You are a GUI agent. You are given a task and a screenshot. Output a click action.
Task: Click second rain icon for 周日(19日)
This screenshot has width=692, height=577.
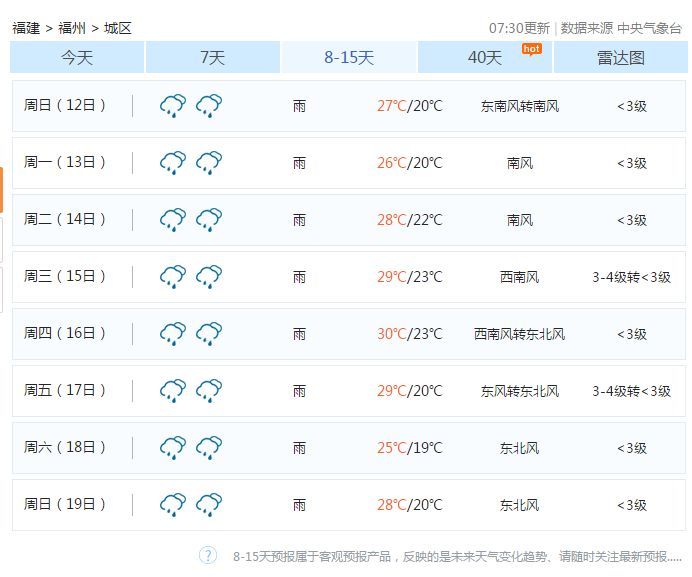[209, 504]
